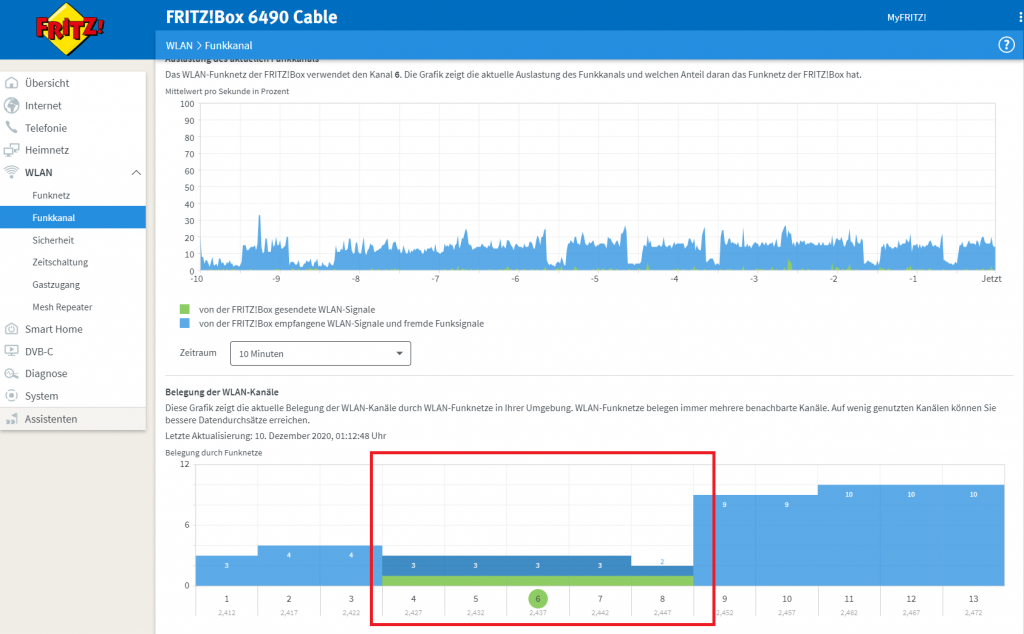The height and width of the screenshot is (634, 1024).
Task: Click the MyFRITZ! link in header
Action: [906, 18]
